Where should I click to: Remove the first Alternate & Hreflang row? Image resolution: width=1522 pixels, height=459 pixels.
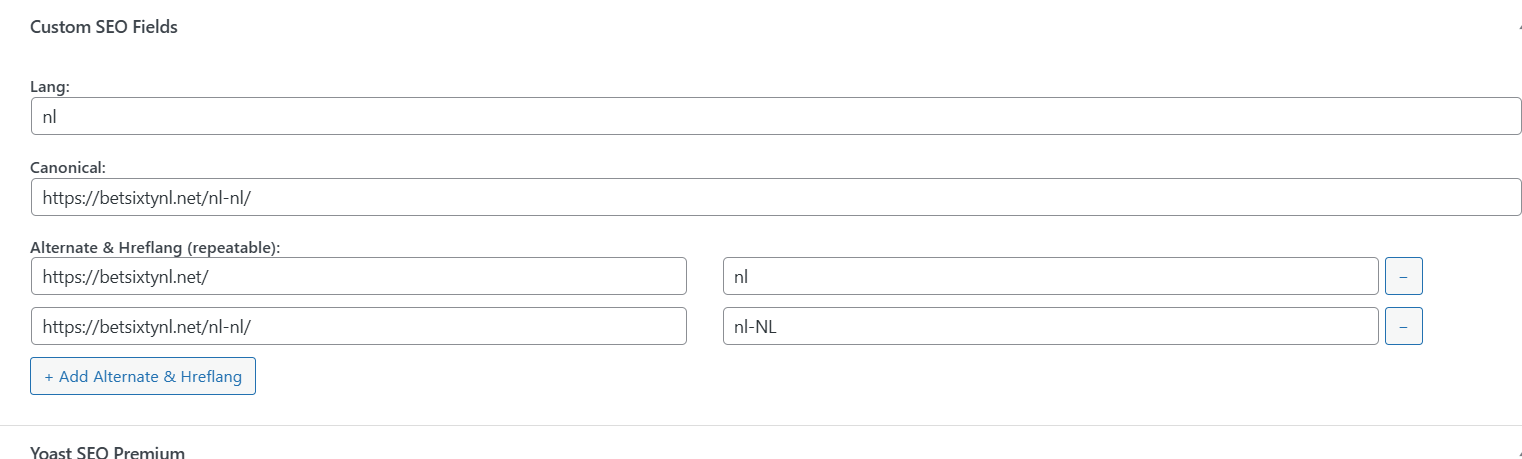click(x=1403, y=276)
